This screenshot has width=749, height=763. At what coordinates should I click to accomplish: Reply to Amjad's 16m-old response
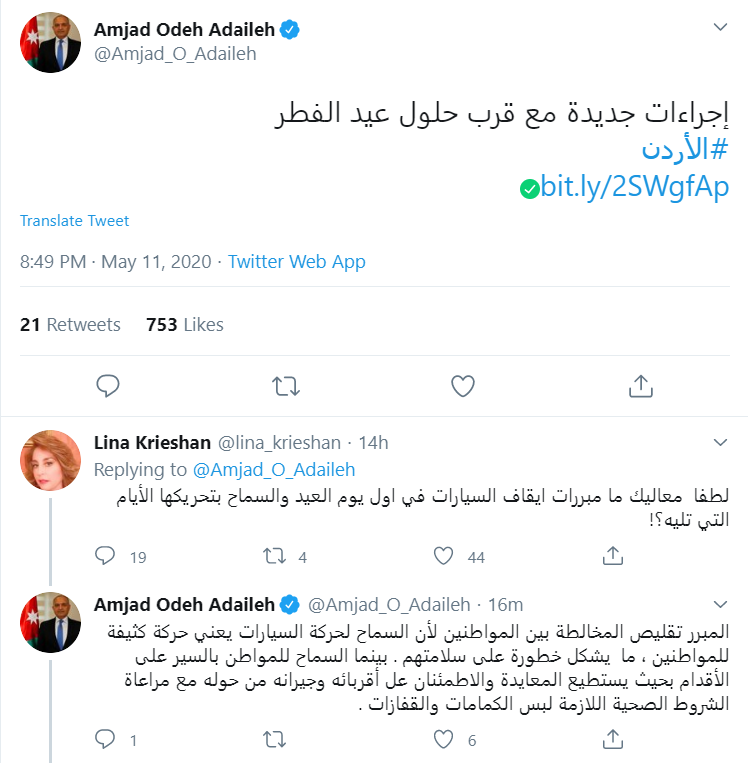[107, 740]
